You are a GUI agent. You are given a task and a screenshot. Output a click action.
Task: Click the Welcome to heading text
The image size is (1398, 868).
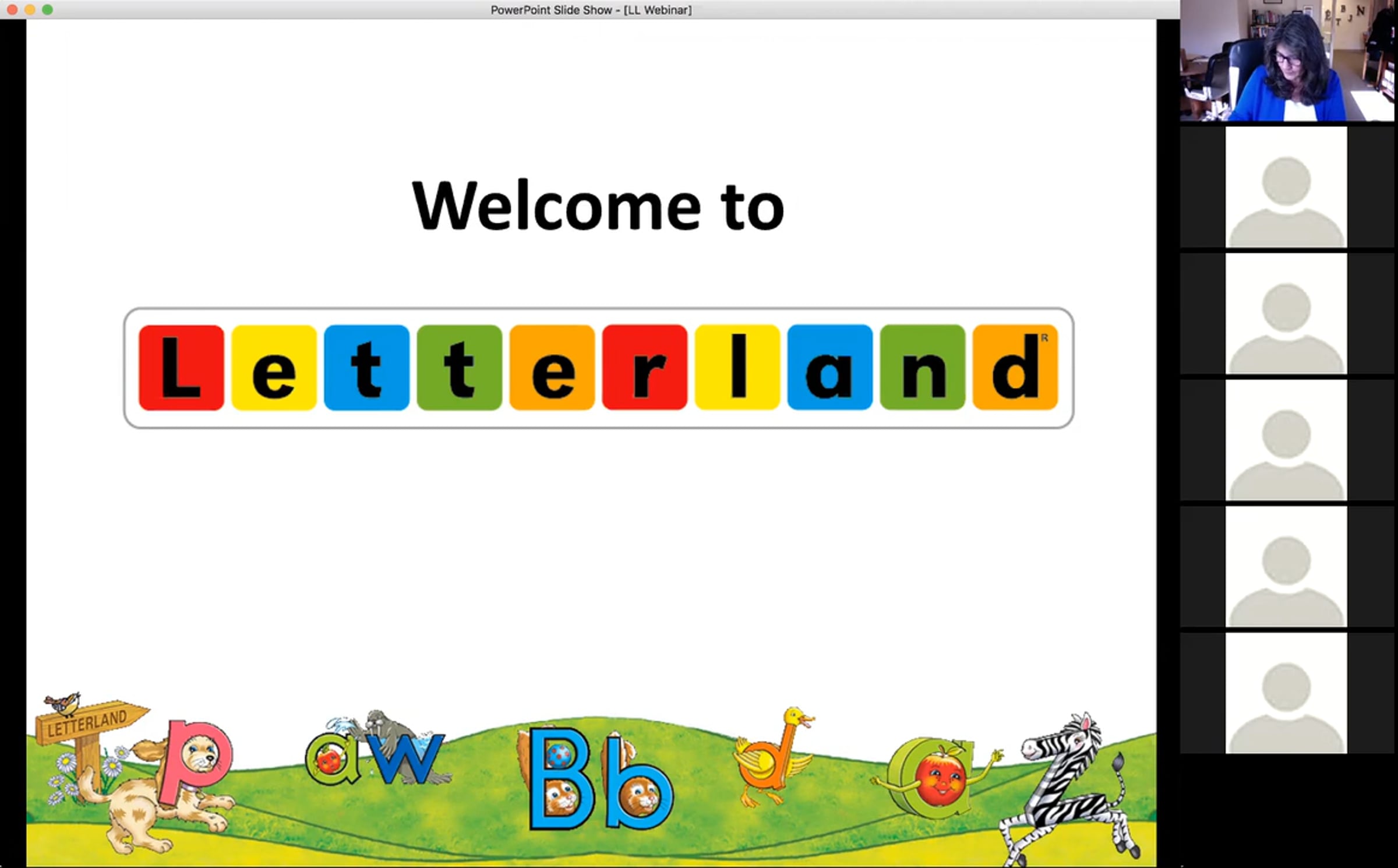(598, 206)
